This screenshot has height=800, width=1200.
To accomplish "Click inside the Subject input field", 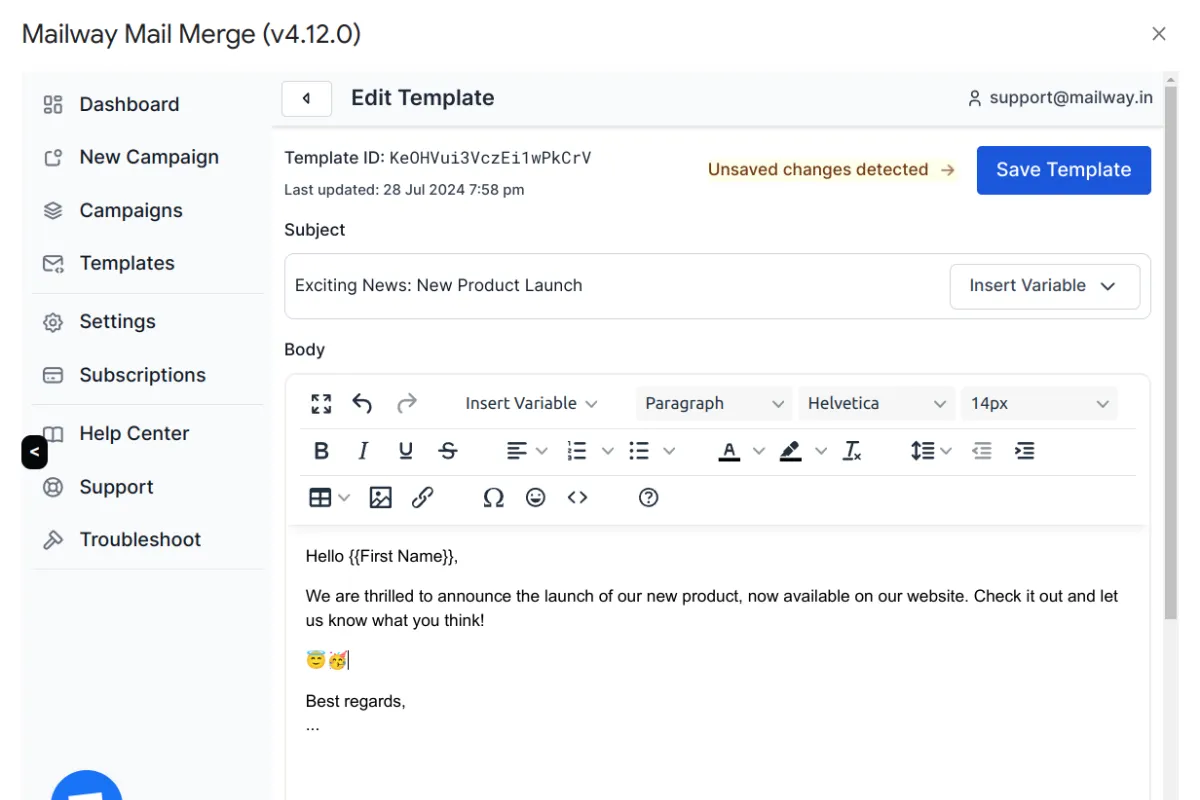I will (600, 285).
